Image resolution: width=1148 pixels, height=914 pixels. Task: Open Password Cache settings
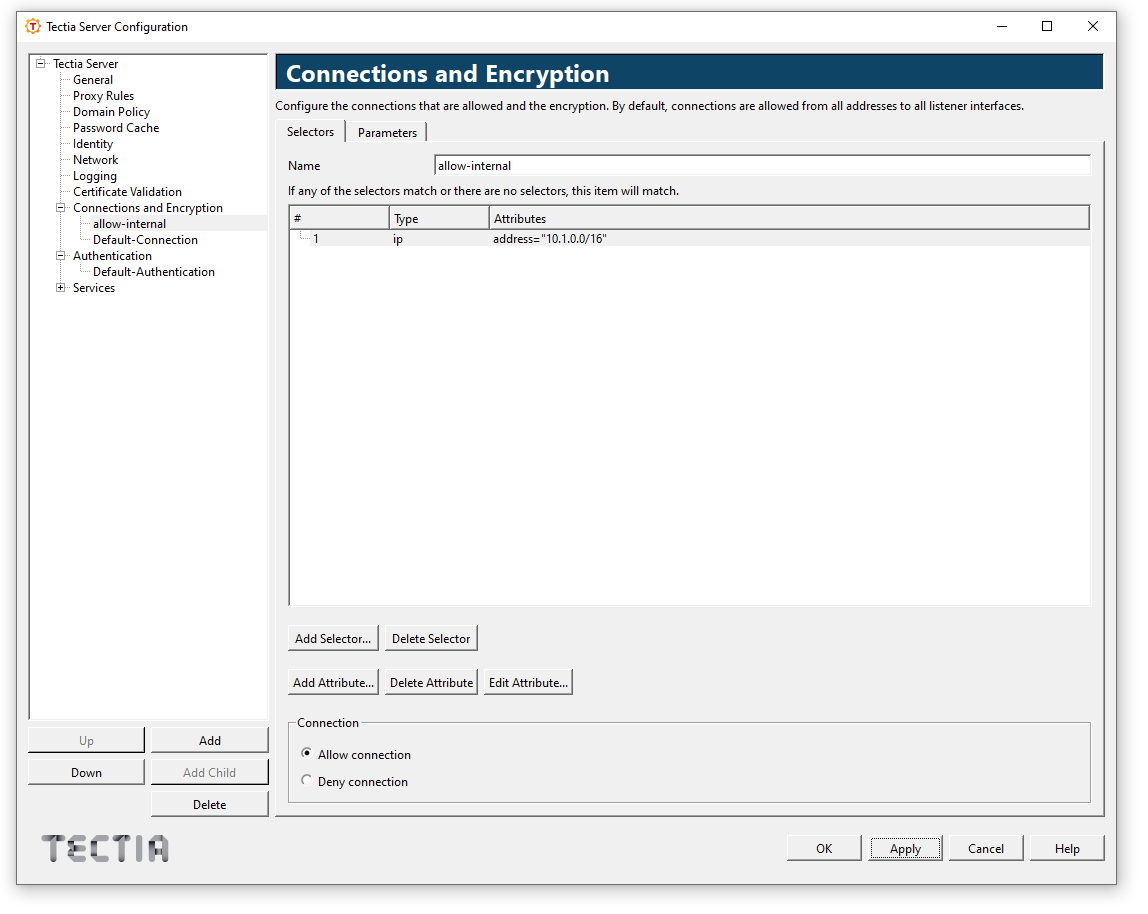[x=116, y=128]
